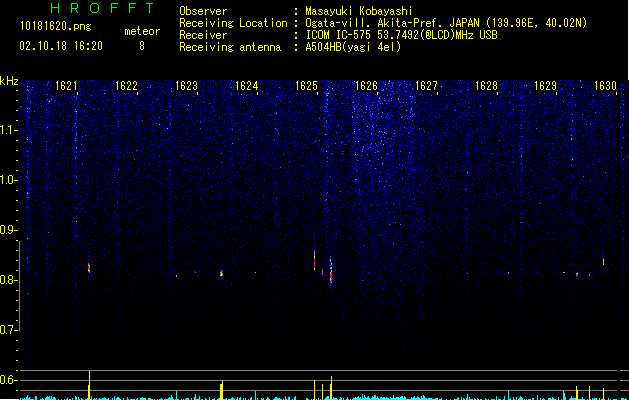Click the 'meteor' count label
The height and width of the screenshot is (400, 629).
point(142,31)
